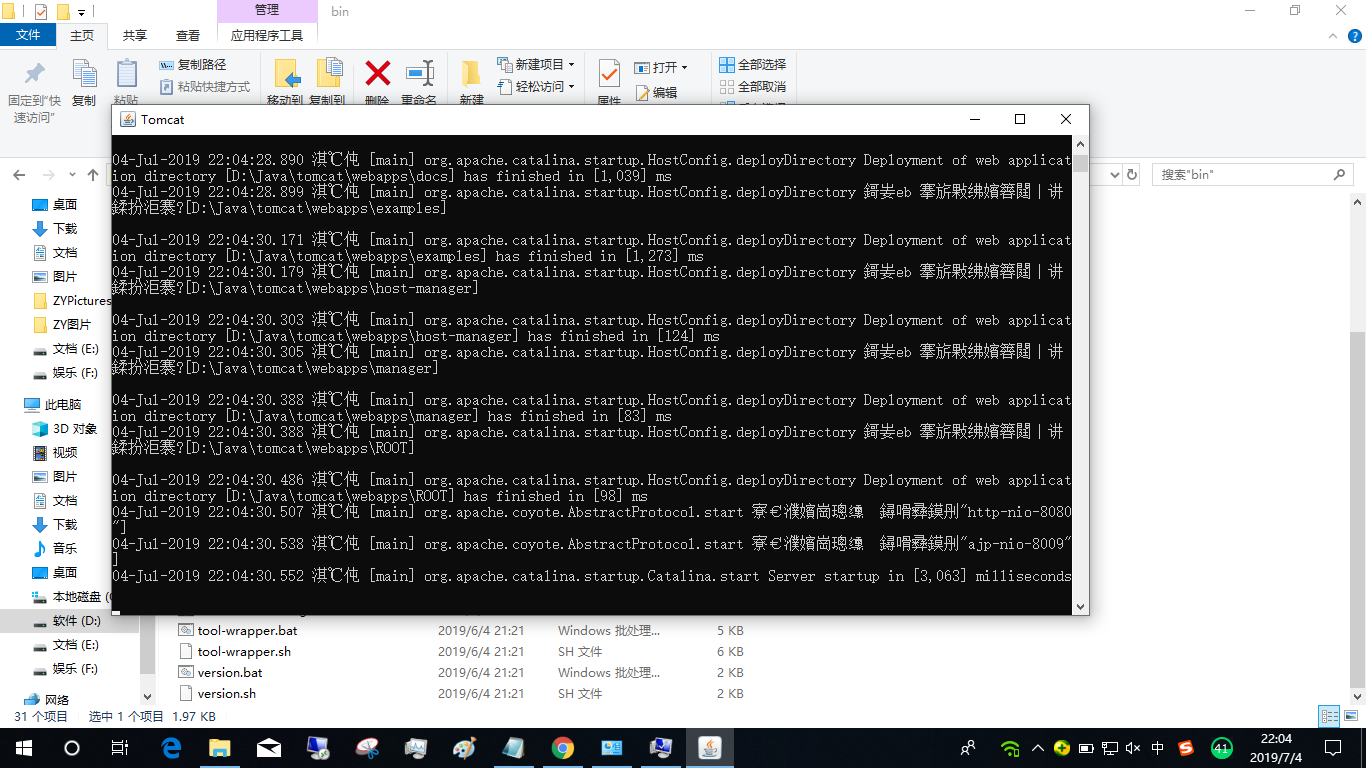This screenshot has width=1366, height=768.
Task: Select 视频 (Videos) in navigation pane
Action: (x=55, y=452)
